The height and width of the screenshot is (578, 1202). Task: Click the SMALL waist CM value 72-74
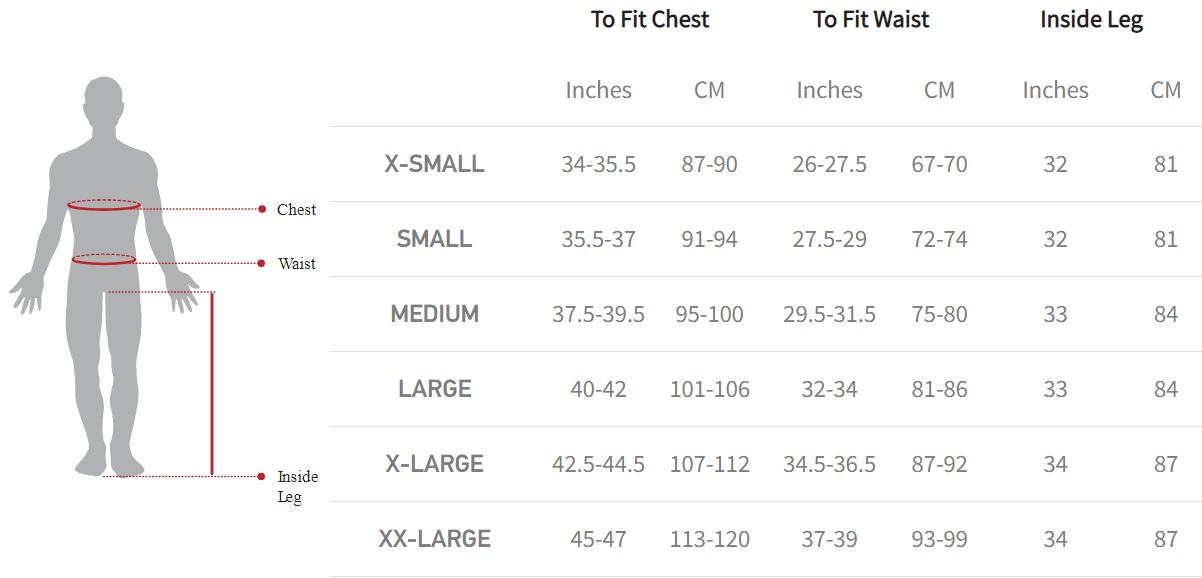(939, 239)
